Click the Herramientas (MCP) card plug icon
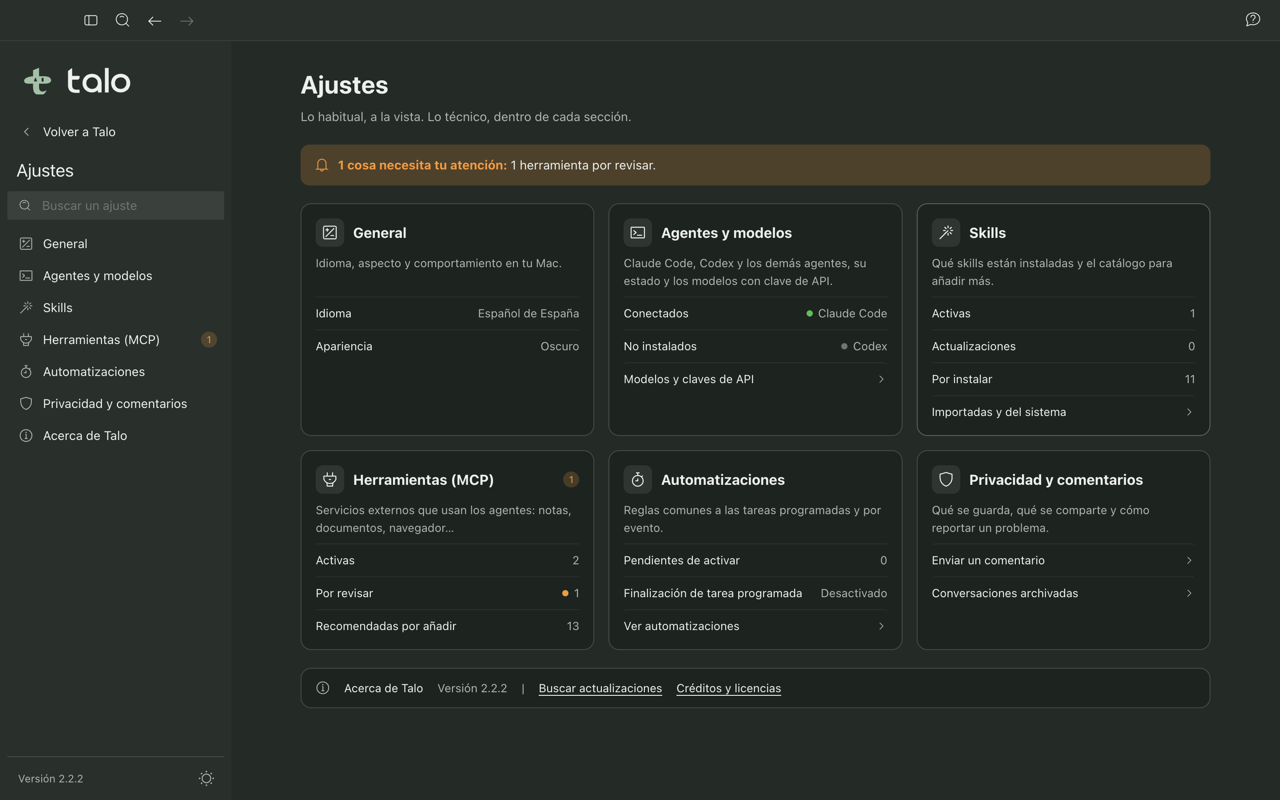This screenshot has width=1280, height=800. click(330, 479)
